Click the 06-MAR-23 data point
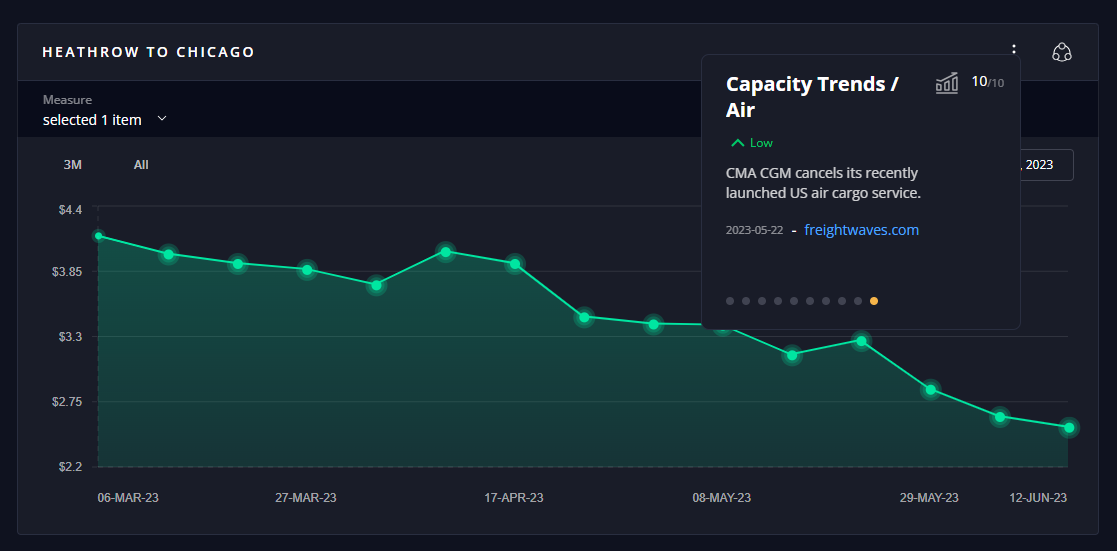 98,236
